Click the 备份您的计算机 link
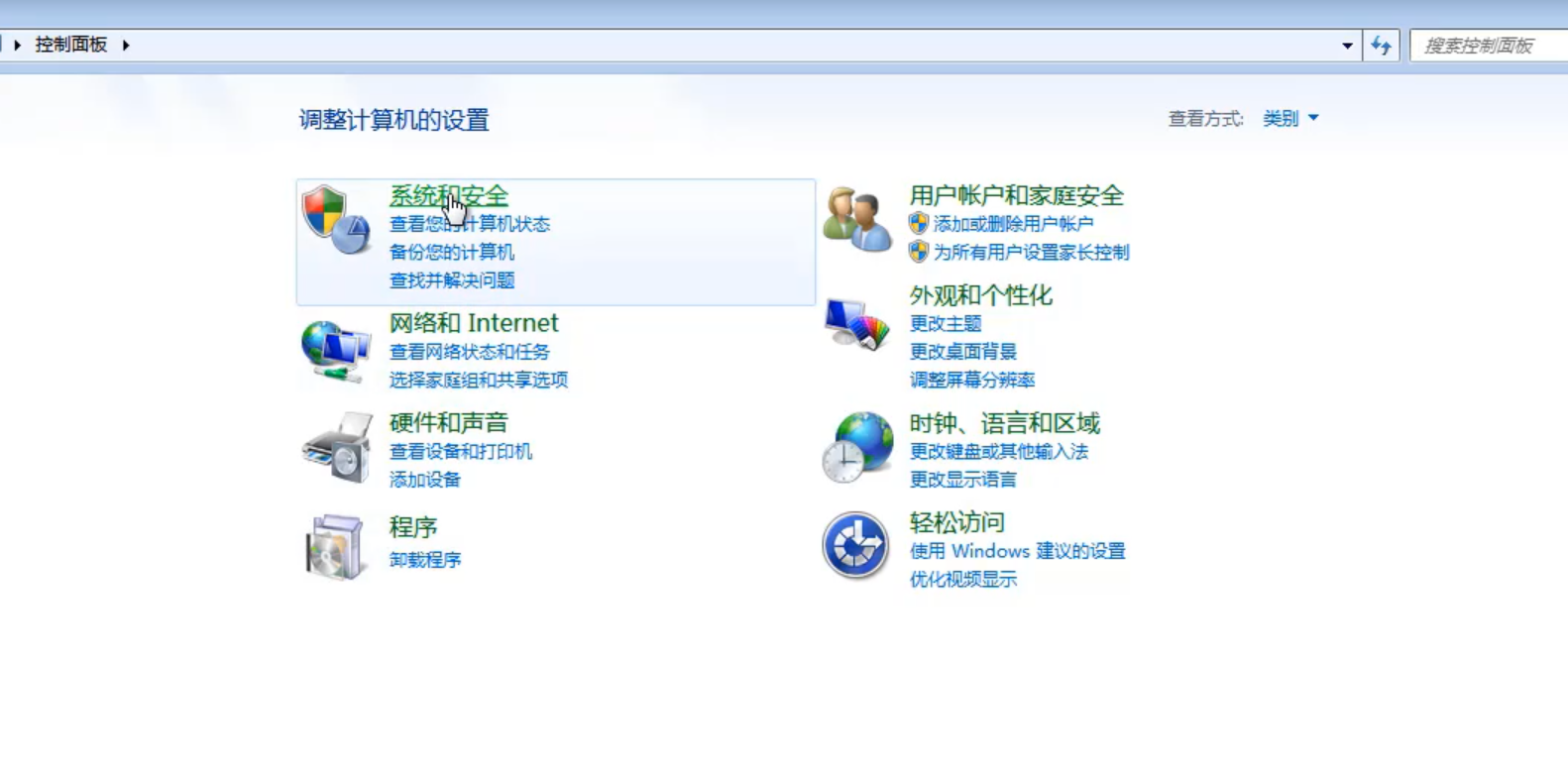The width and height of the screenshot is (1568, 775). coord(452,252)
